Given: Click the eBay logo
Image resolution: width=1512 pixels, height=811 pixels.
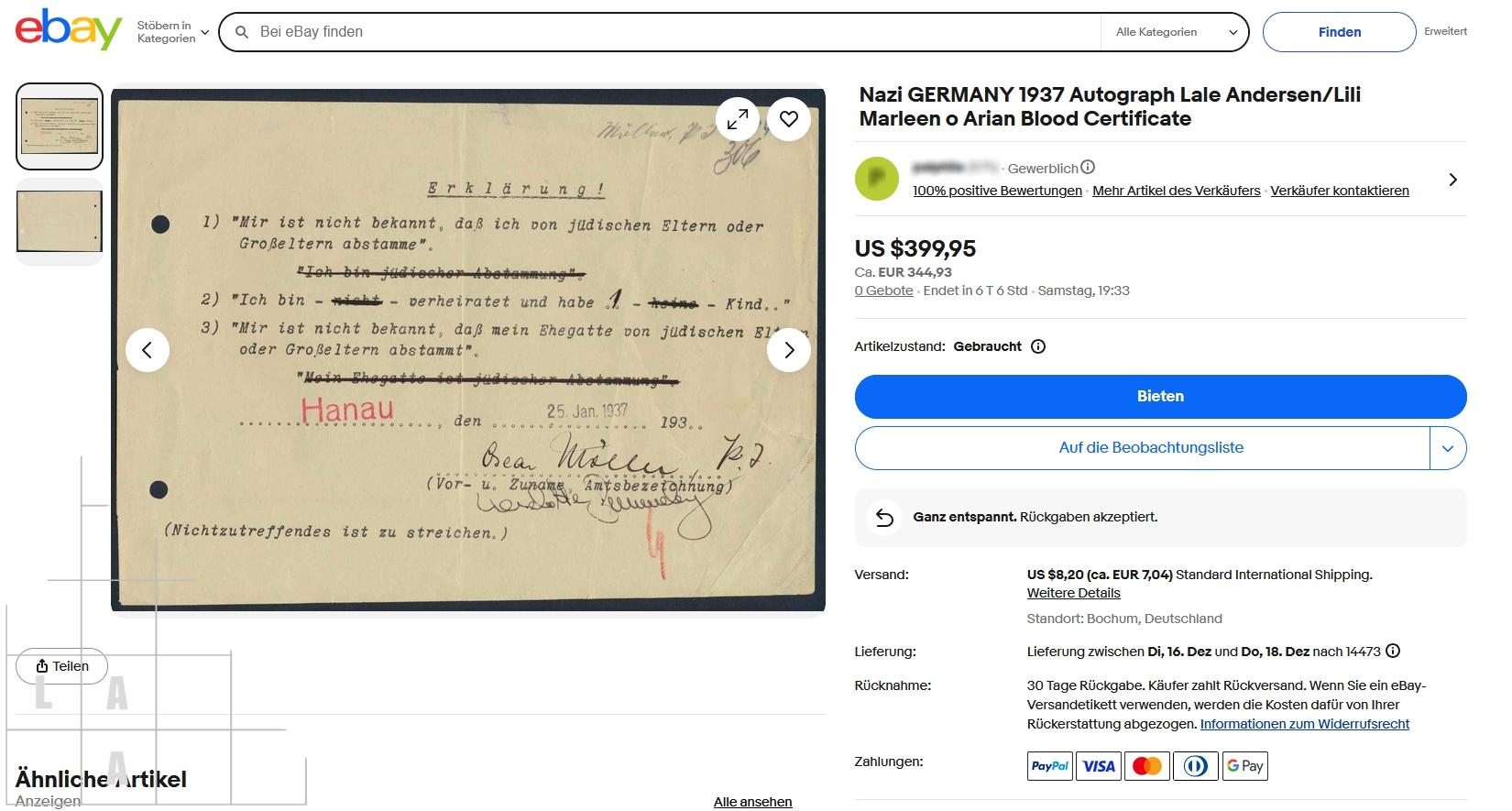Looking at the screenshot, I should [x=69, y=30].
